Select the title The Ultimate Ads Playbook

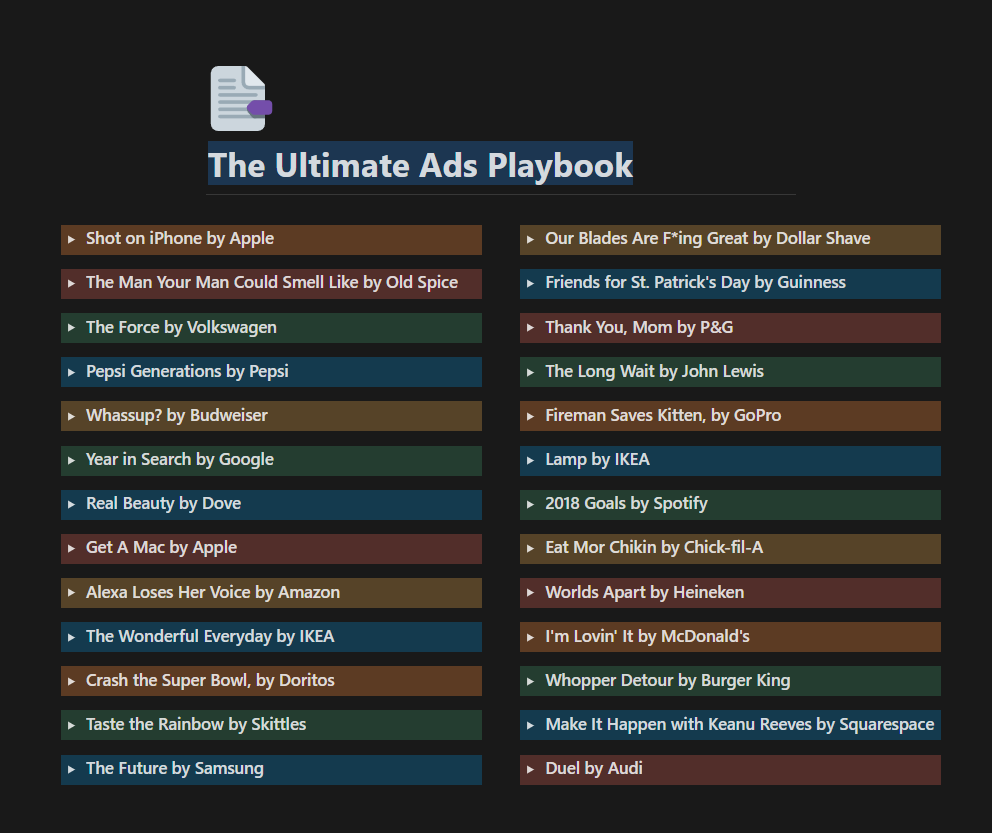point(420,164)
